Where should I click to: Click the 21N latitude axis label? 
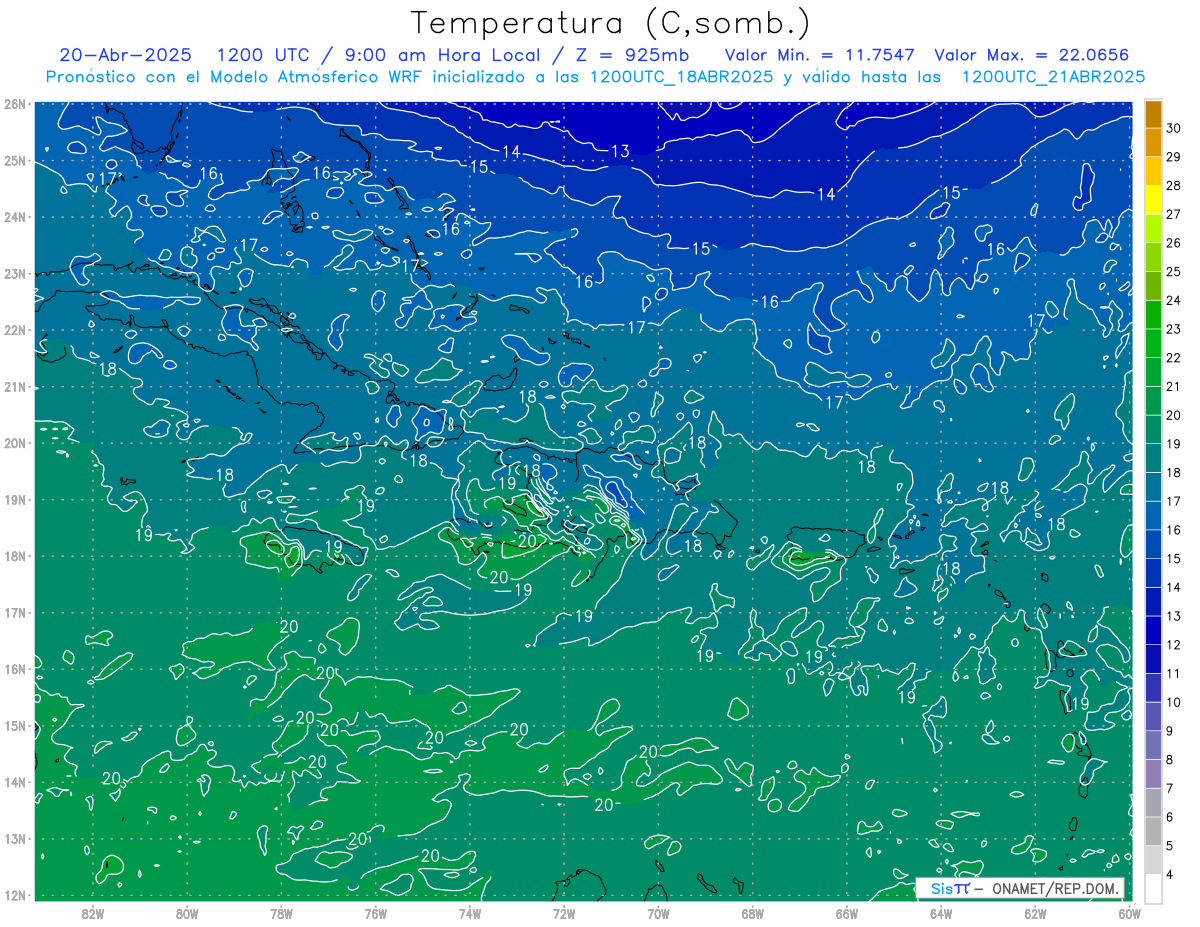tap(15, 387)
